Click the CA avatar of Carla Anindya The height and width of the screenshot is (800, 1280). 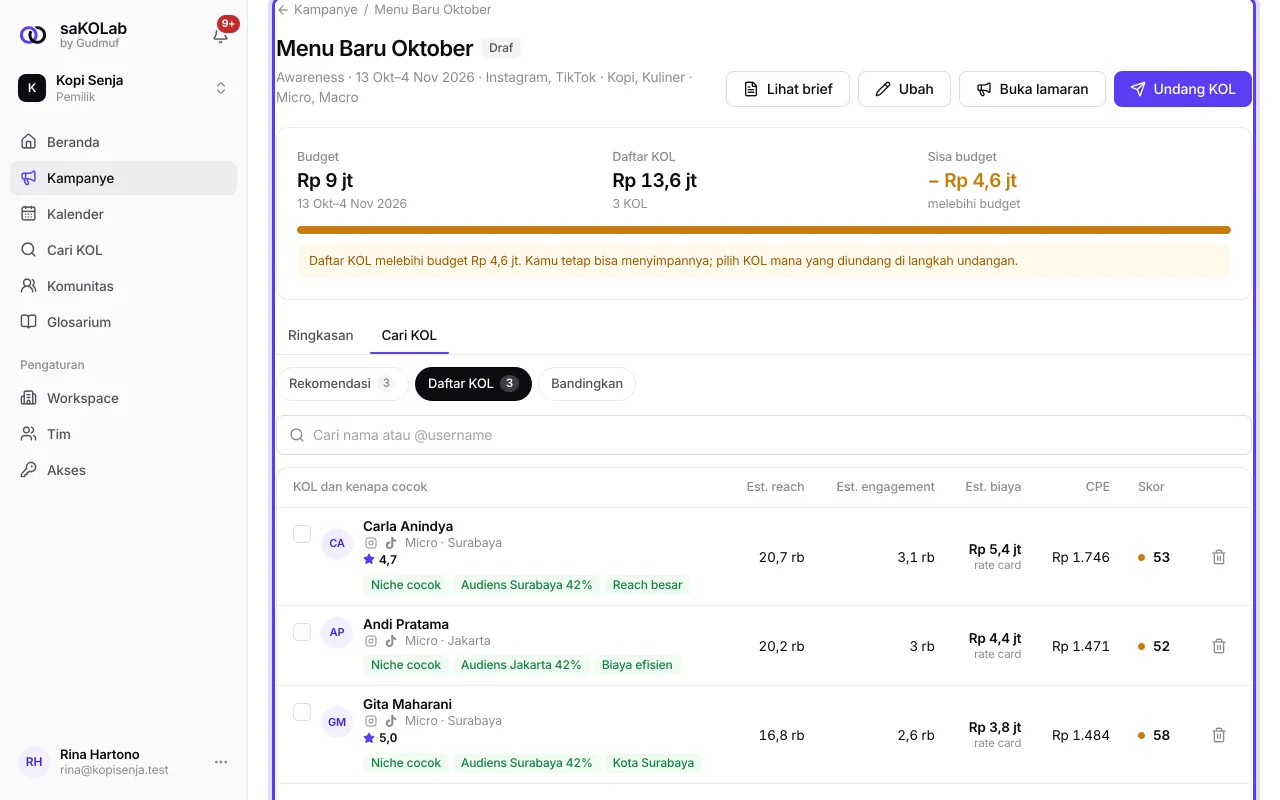[x=337, y=543]
